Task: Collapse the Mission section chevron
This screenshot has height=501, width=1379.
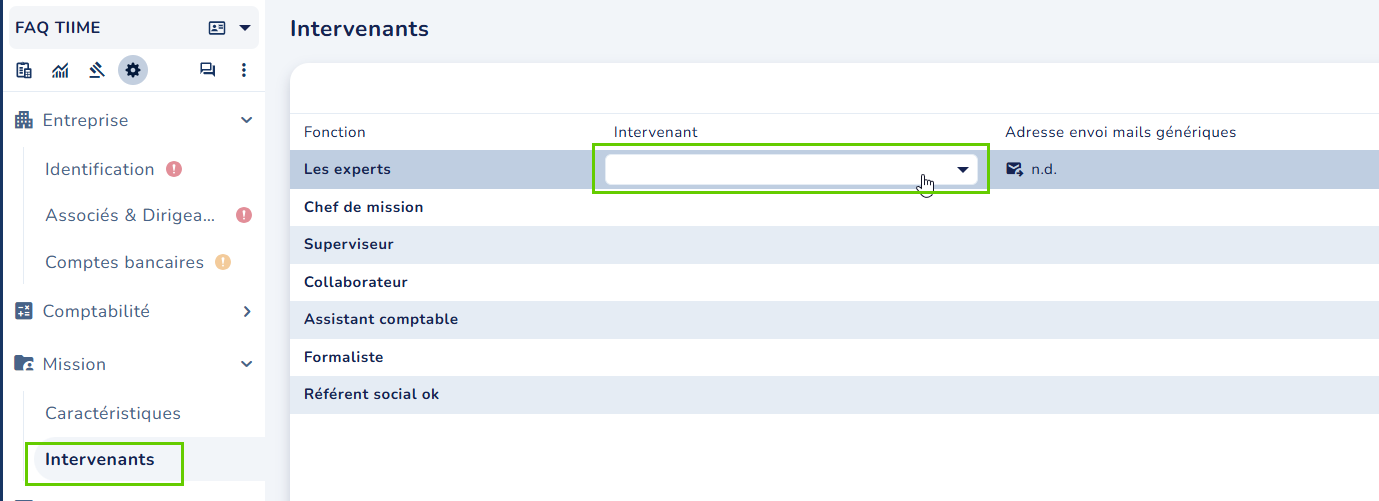Action: tap(247, 364)
